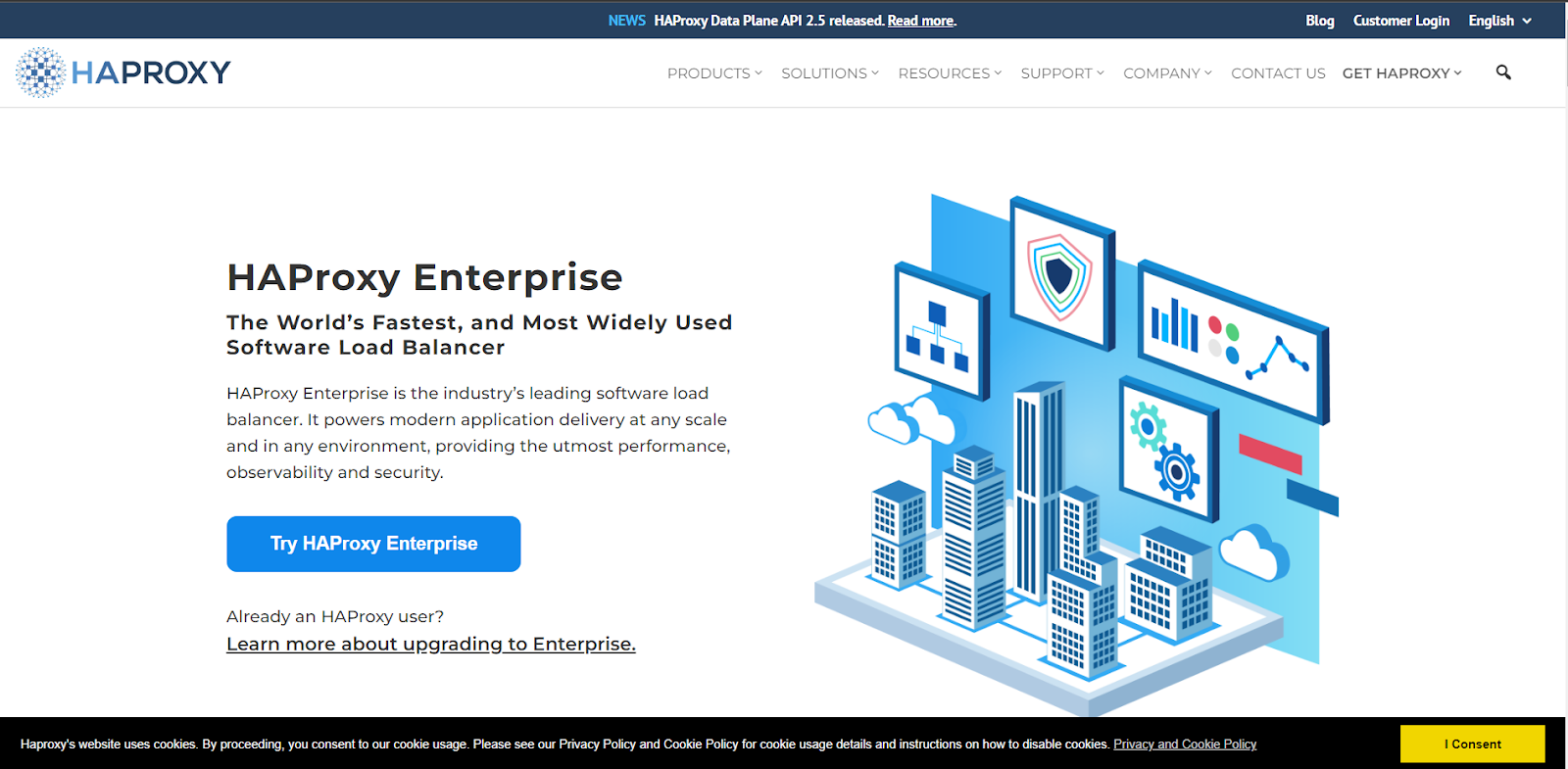Screen dimensions: 1568x769
Task: Open the search magnifier icon
Action: point(1503,72)
